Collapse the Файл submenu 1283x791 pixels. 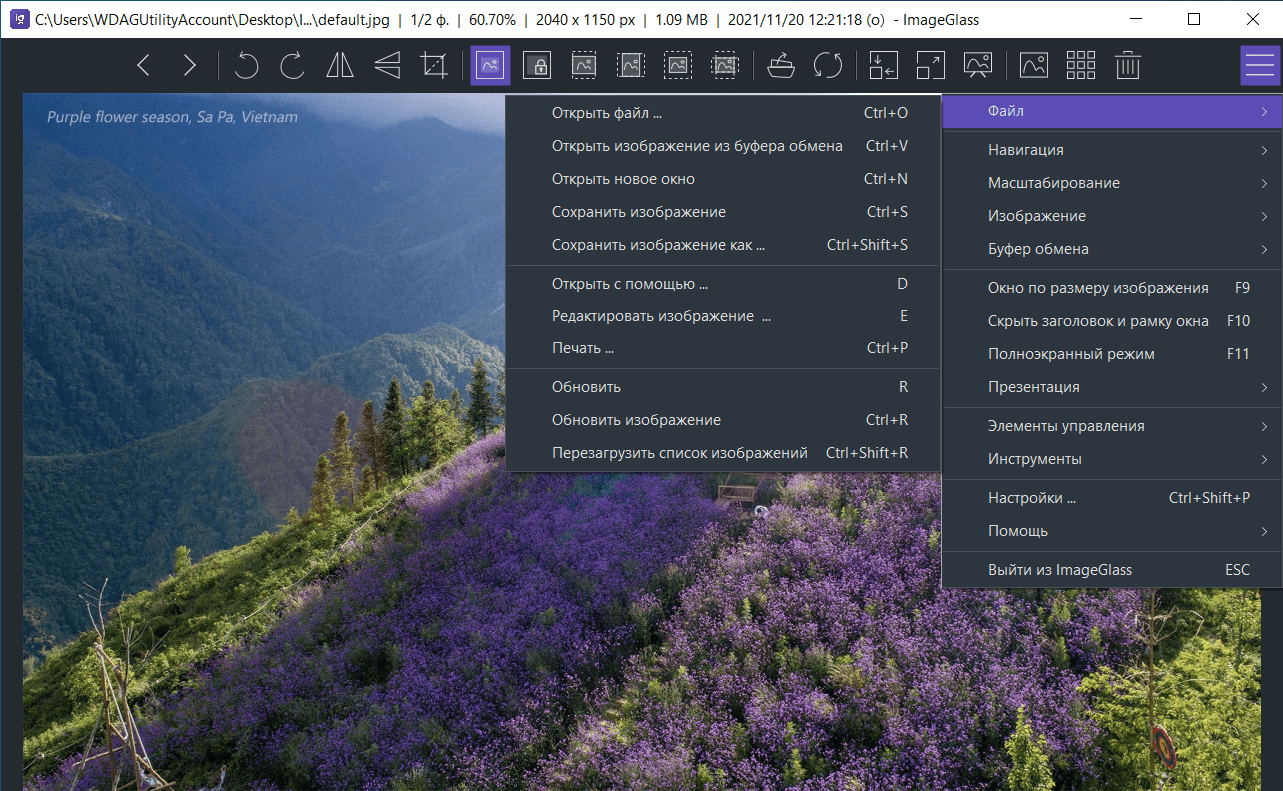1112,111
